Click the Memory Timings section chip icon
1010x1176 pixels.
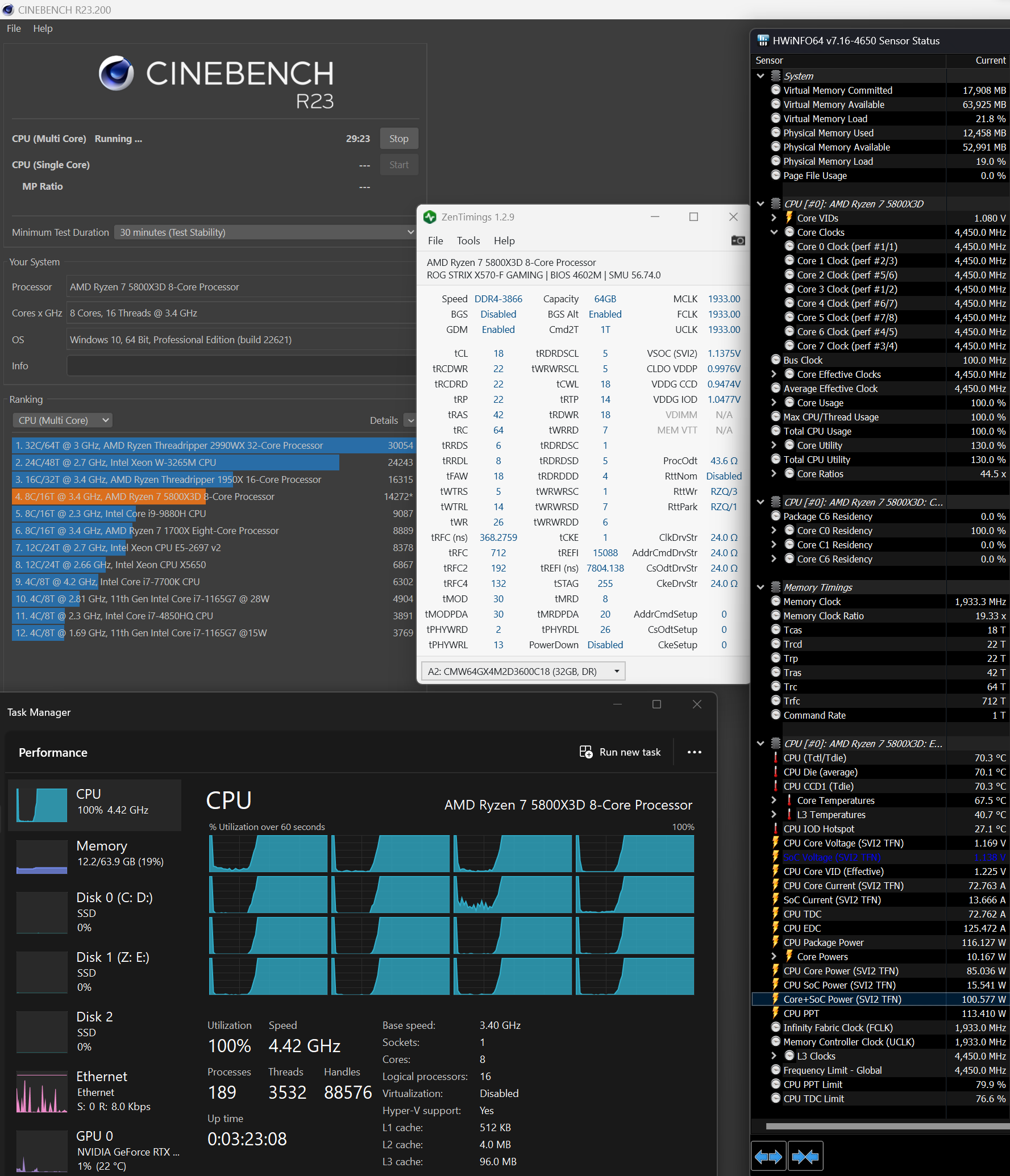click(x=775, y=587)
